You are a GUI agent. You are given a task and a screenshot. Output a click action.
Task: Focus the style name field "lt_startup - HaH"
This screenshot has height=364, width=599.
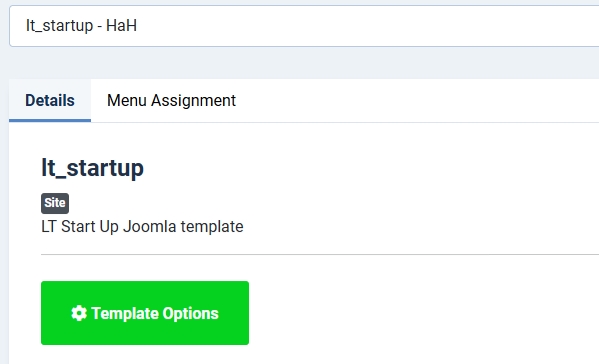point(304,26)
